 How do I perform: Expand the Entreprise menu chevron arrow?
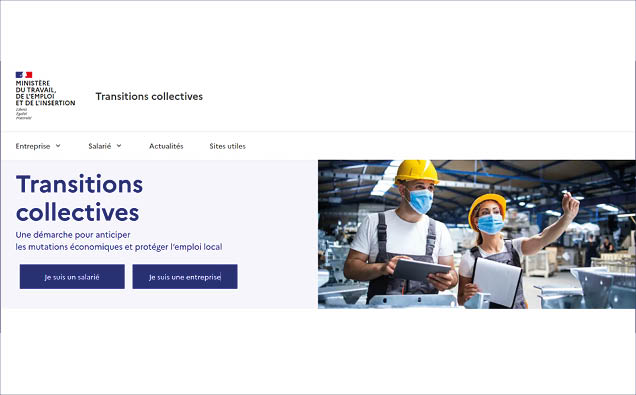(58, 146)
